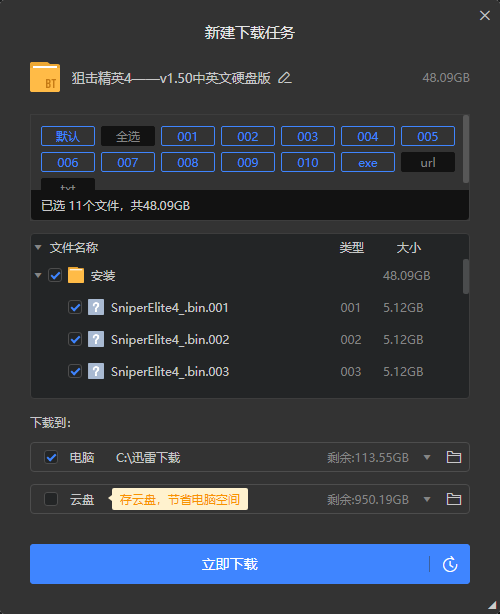500x614 pixels.
Task: Click file icon of SniperElite4_.bin.001
Action: (x=96, y=307)
